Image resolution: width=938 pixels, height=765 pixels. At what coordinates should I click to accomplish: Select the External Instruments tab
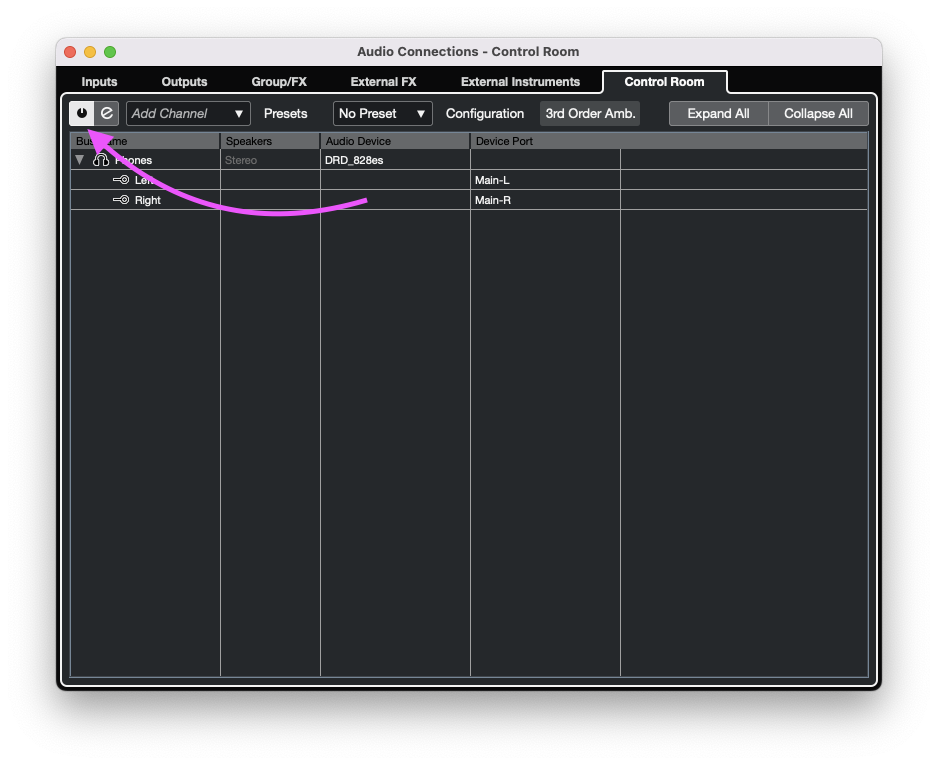520,82
